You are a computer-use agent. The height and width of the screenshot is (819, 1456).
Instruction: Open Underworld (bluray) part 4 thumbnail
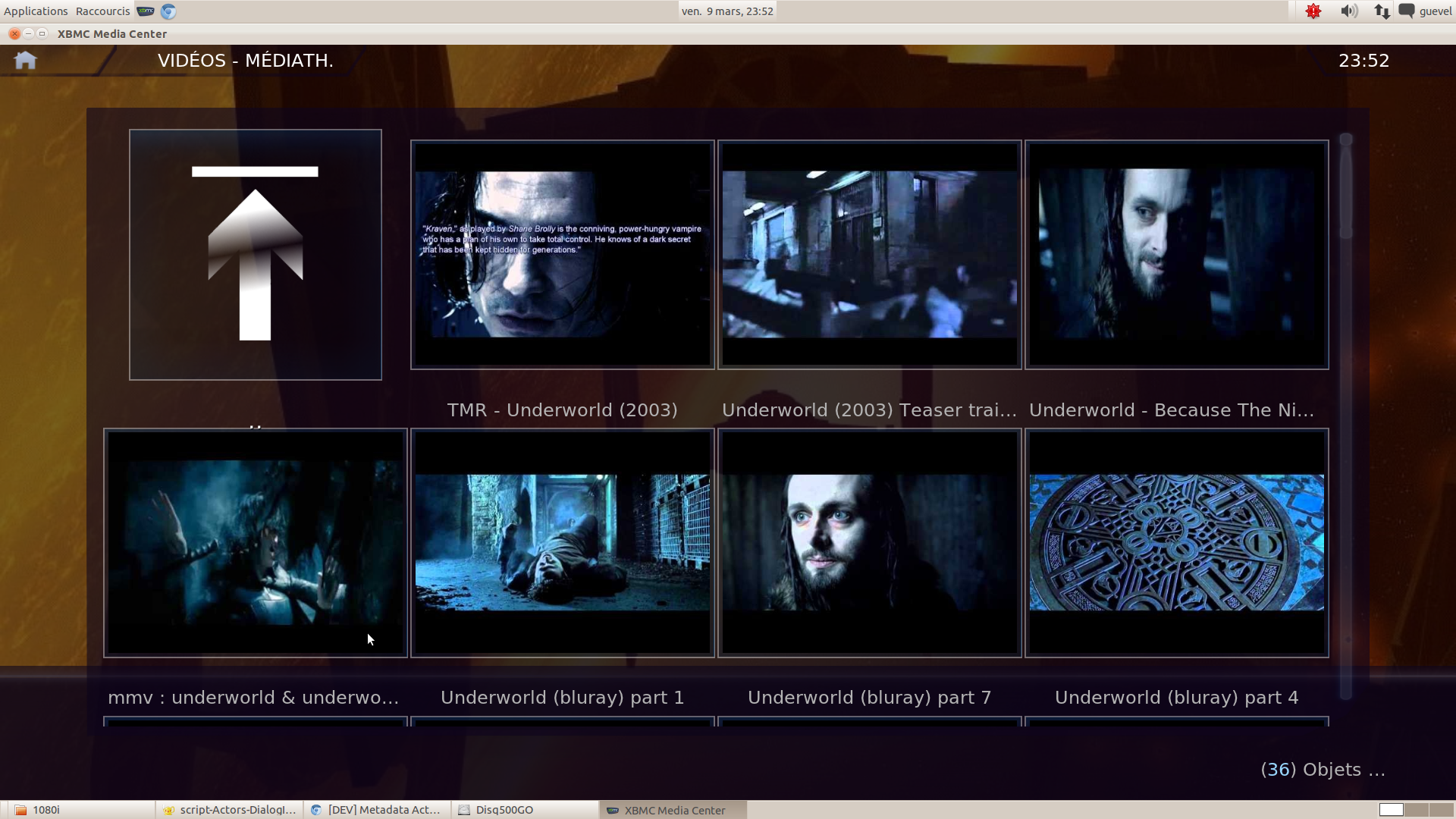[x=1176, y=542]
